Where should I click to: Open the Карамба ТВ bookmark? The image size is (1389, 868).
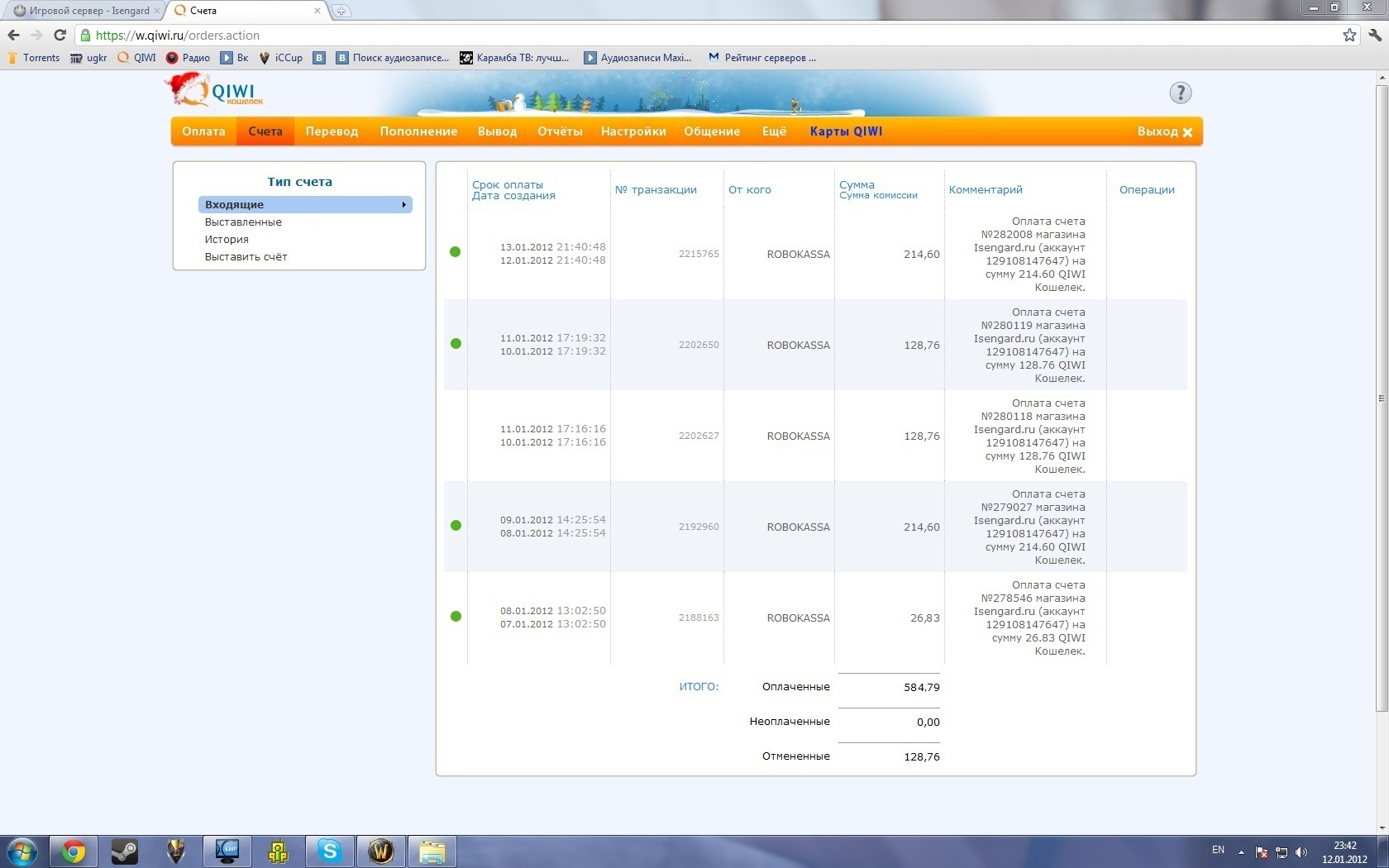coord(514,58)
